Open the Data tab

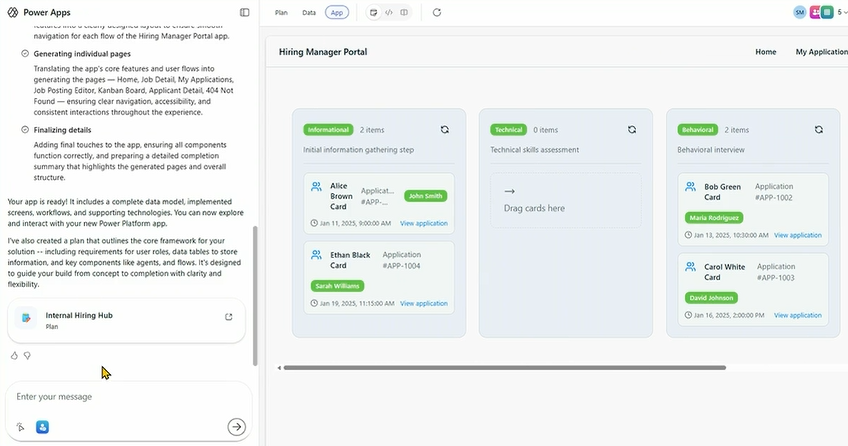pyautogui.click(x=309, y=12)
